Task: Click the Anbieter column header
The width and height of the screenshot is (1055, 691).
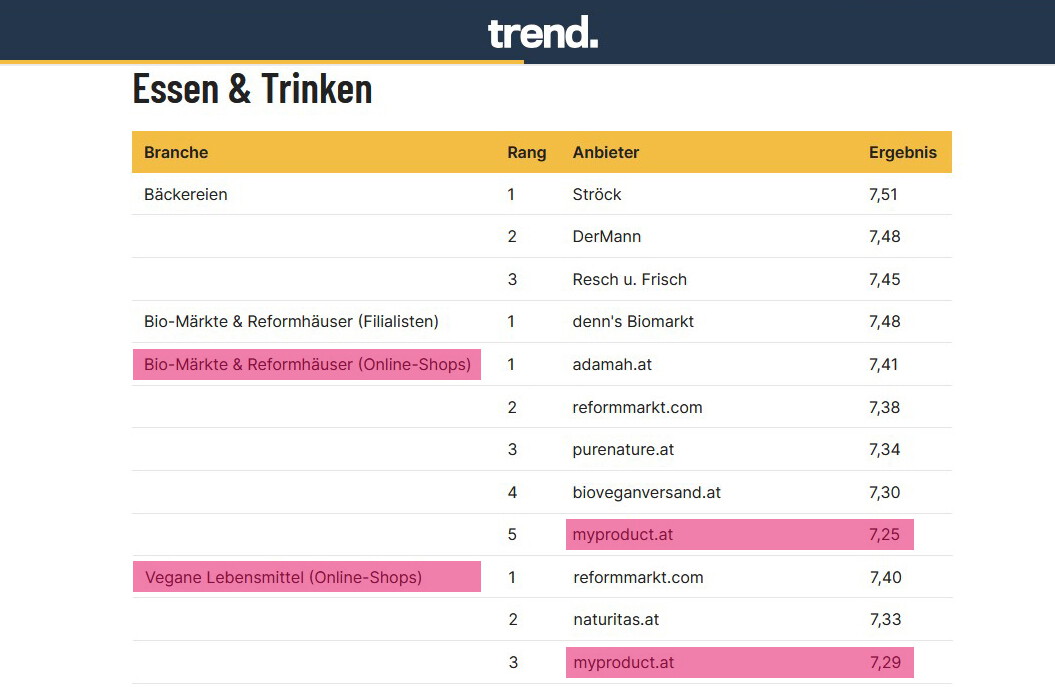Action: tap(606, 152)
